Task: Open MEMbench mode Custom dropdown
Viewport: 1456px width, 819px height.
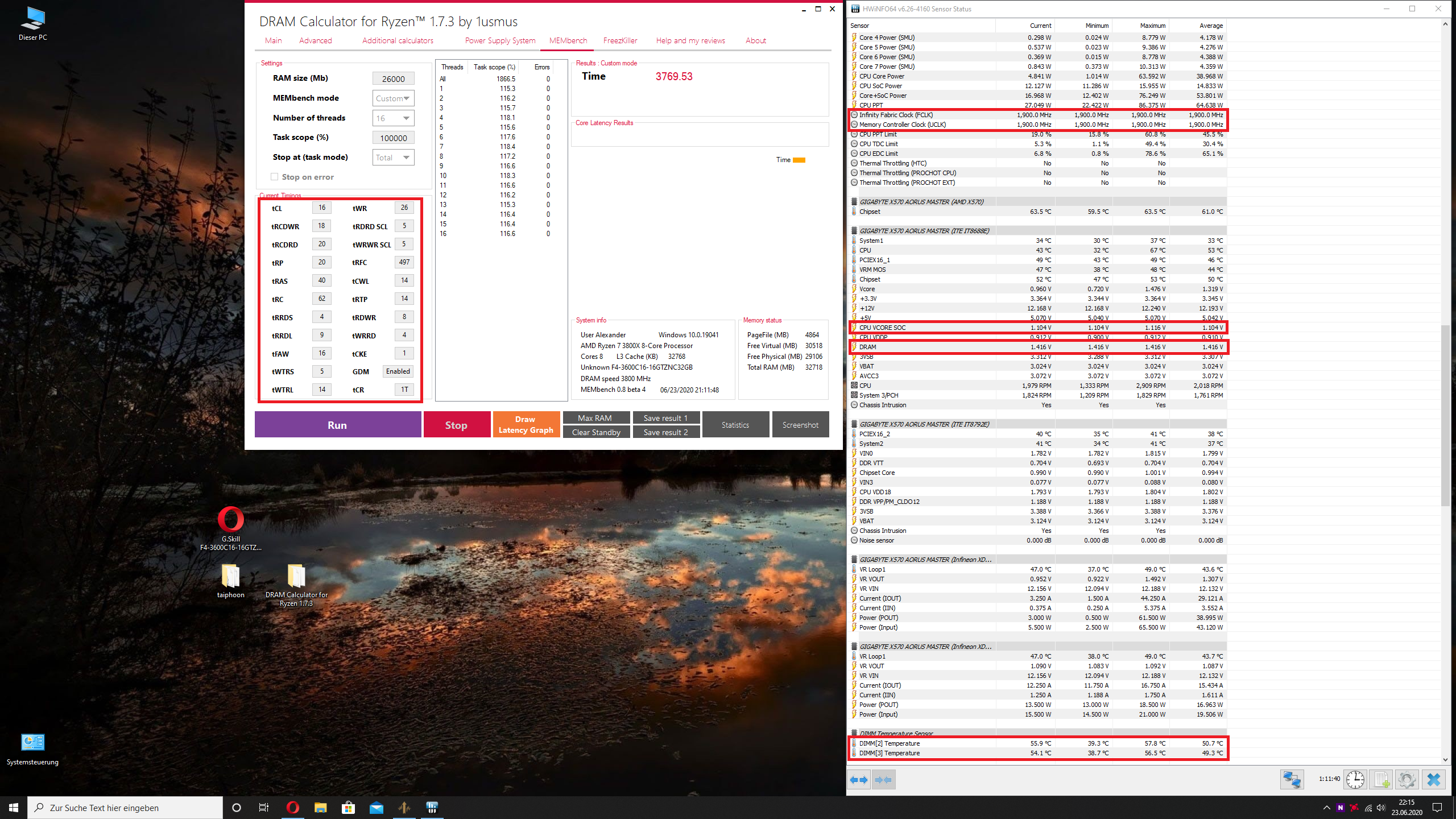Action: click(x=393, y=98)
